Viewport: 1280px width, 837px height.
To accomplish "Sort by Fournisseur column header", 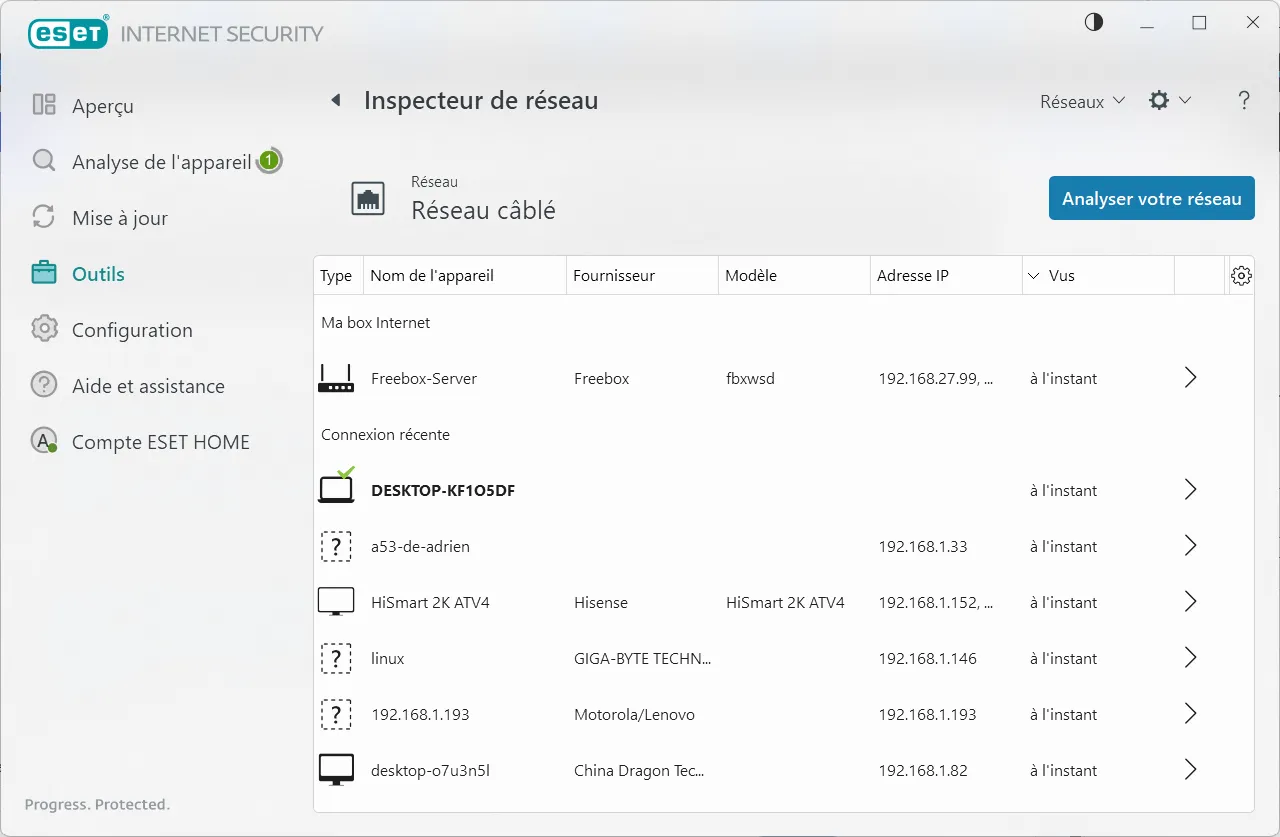I will click(643, 276).
